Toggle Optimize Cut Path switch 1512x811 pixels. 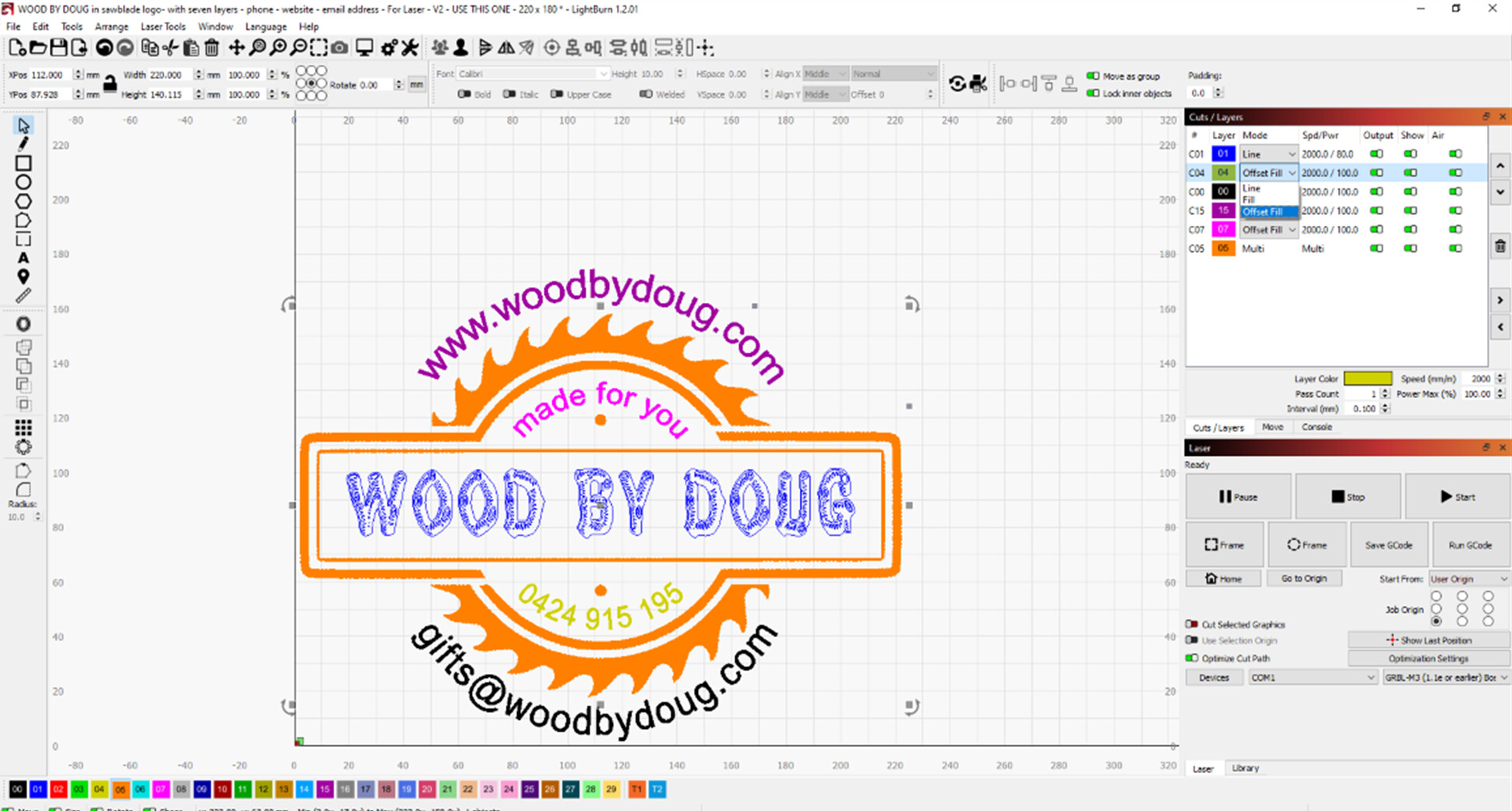pyautogui.click(x=1192, y=658)
